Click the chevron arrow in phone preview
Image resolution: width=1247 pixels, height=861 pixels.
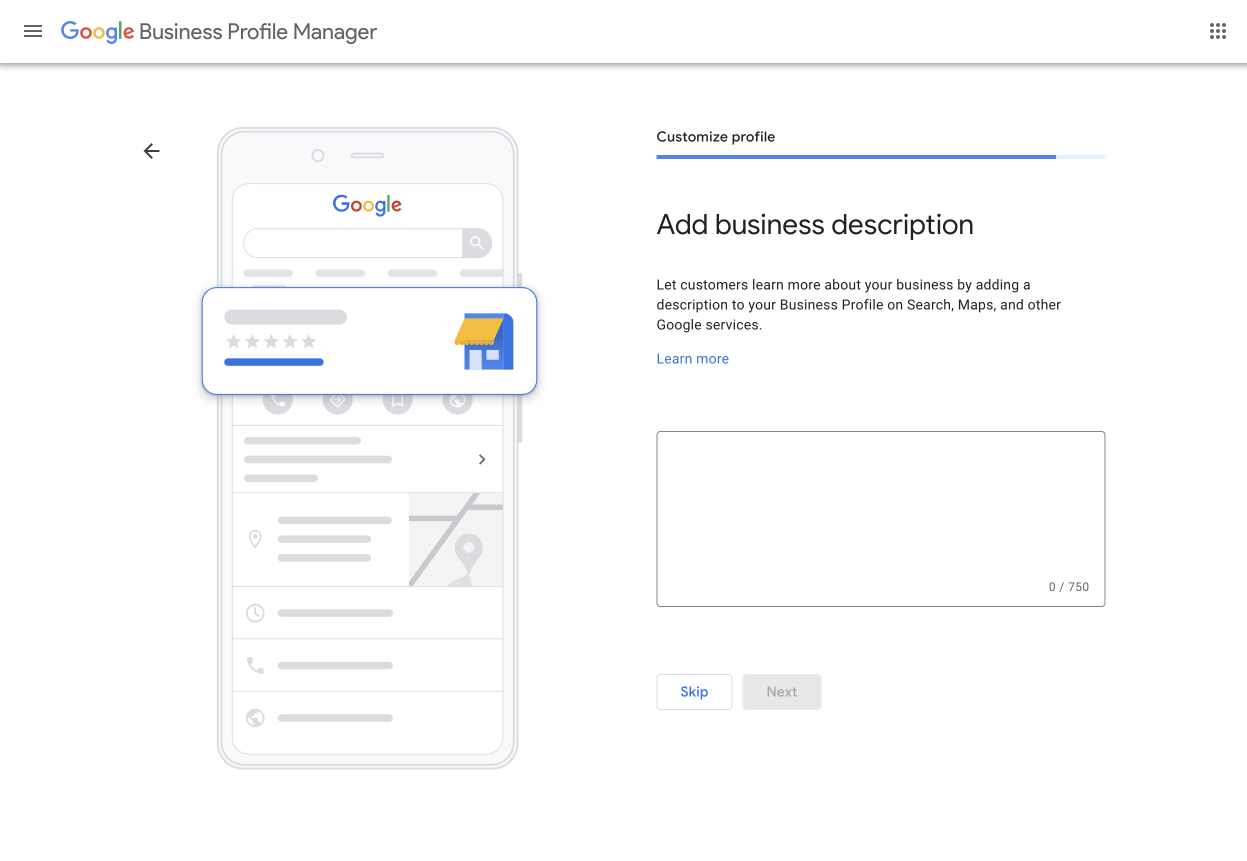click(x=482, y=459)
